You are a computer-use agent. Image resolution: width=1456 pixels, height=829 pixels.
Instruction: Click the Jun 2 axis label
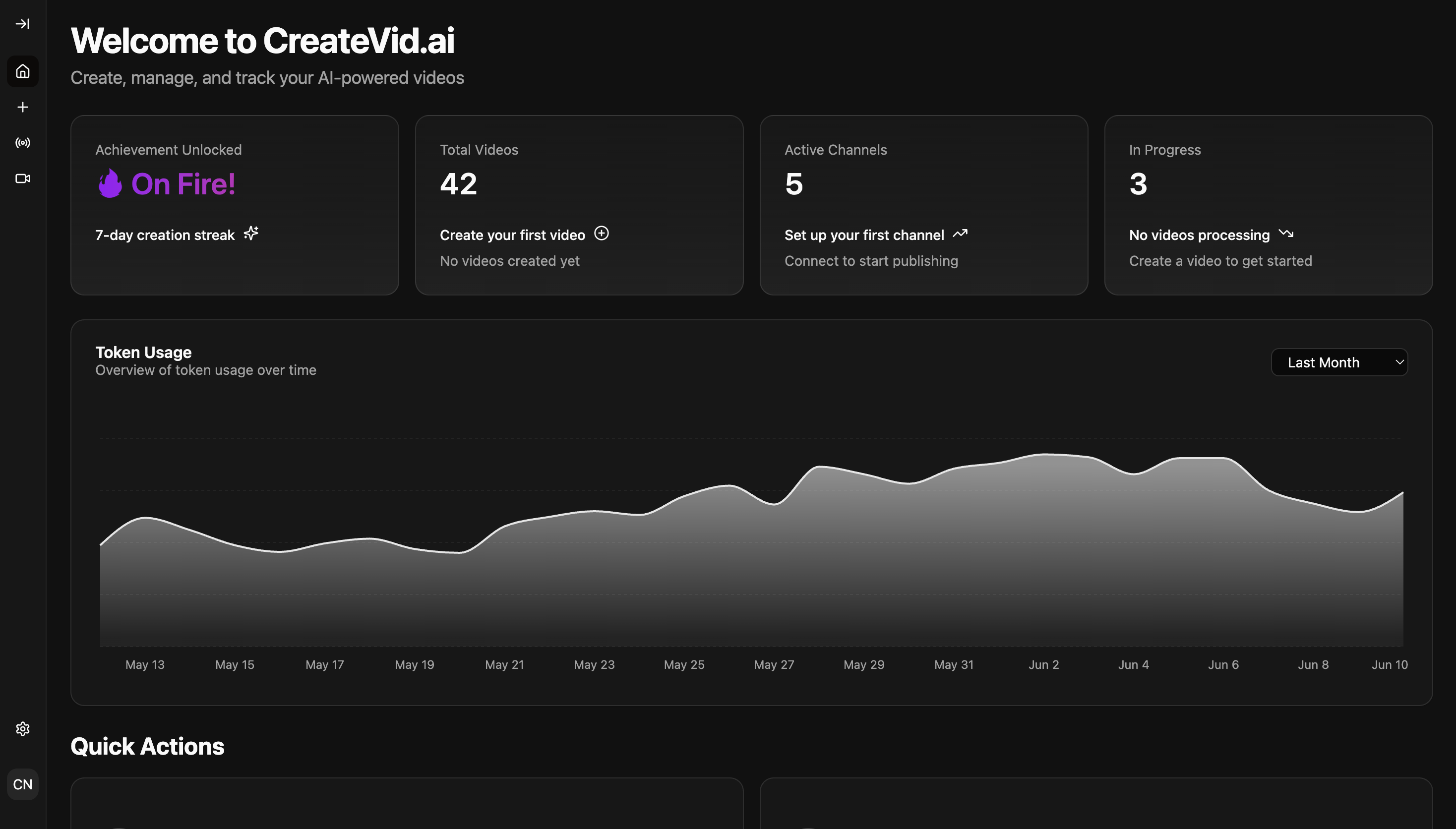[1044, 664]
